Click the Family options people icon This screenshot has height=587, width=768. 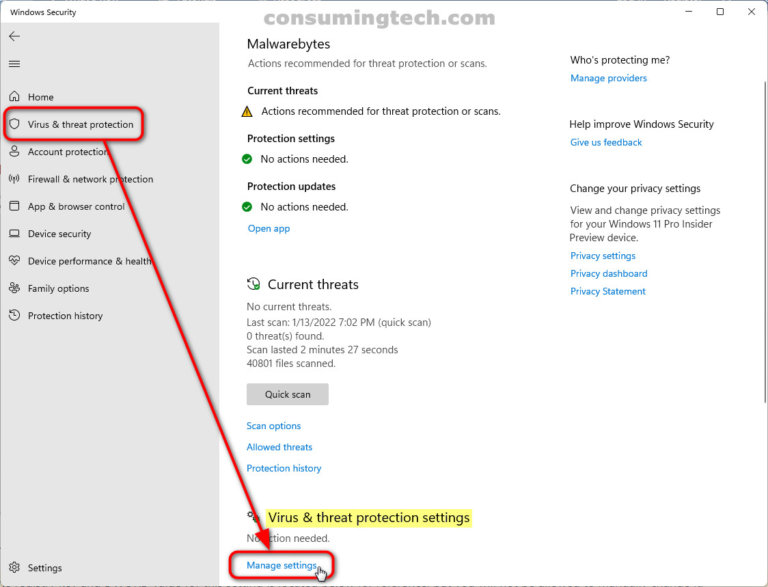tap(14, 288)
